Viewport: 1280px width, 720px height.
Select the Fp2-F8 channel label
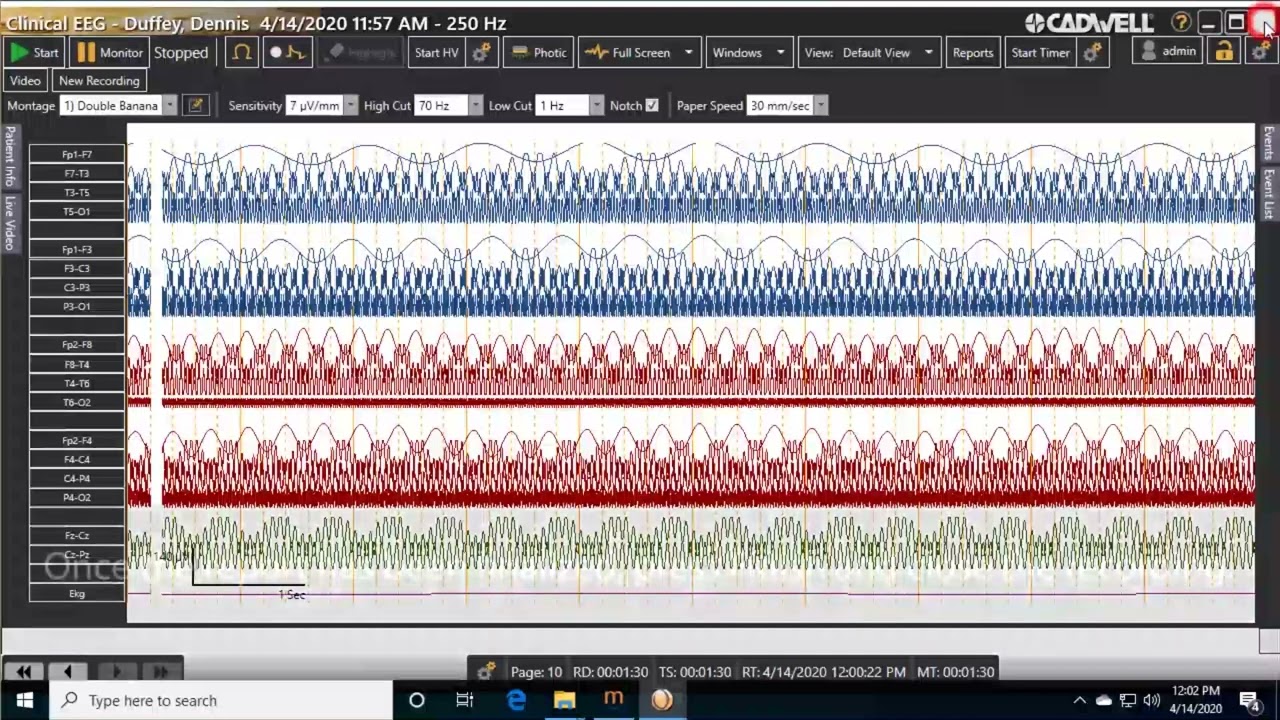(77, 345)
